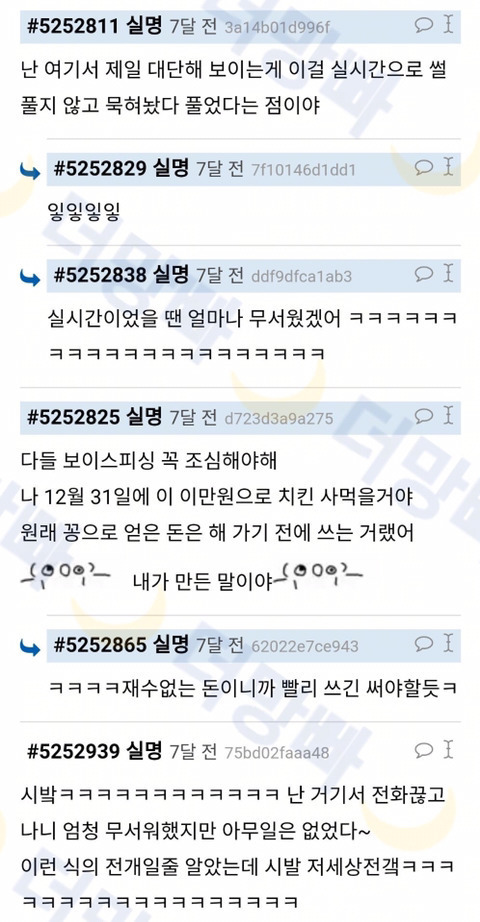Click post number #5252939 header
This screenshot has height=922, width=480.
pos(74,751)
